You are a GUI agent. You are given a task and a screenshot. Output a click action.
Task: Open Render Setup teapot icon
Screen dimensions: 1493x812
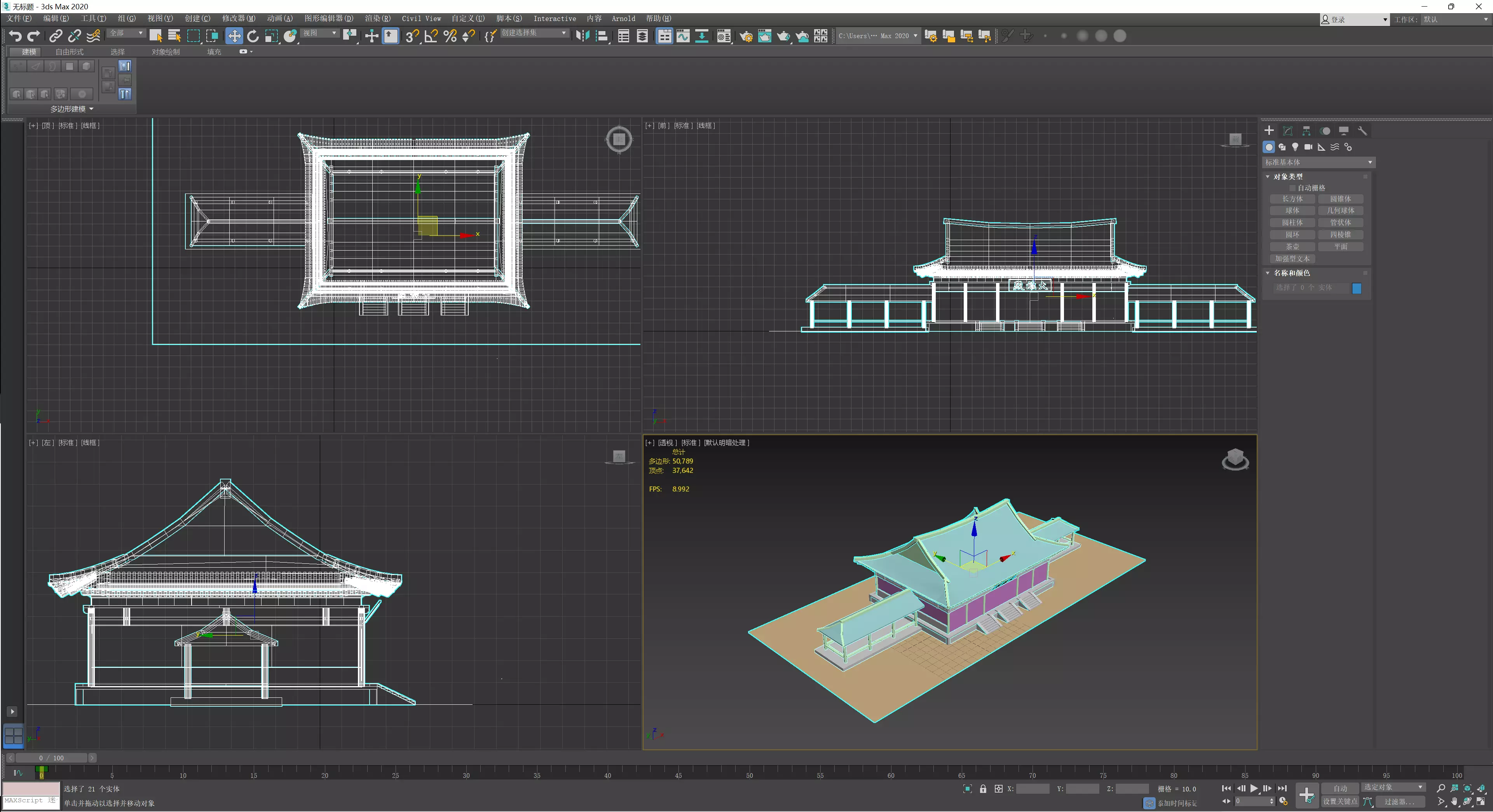(746, 36)
